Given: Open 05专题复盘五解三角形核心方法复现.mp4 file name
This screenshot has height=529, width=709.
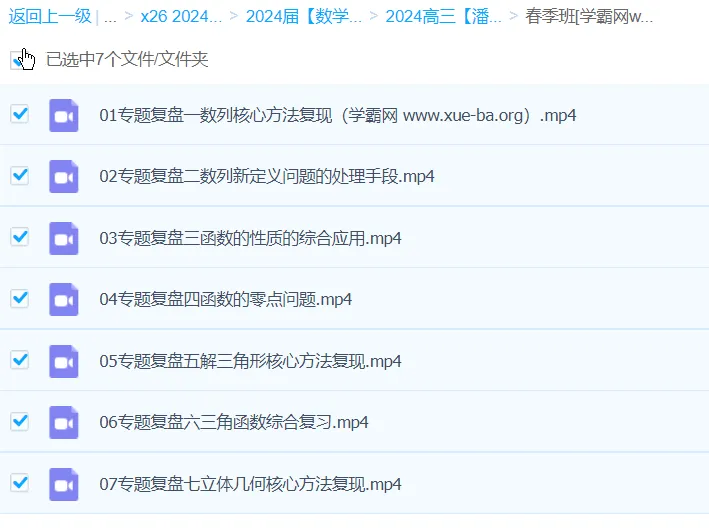Looking at the screenshot, I should 250,361.
